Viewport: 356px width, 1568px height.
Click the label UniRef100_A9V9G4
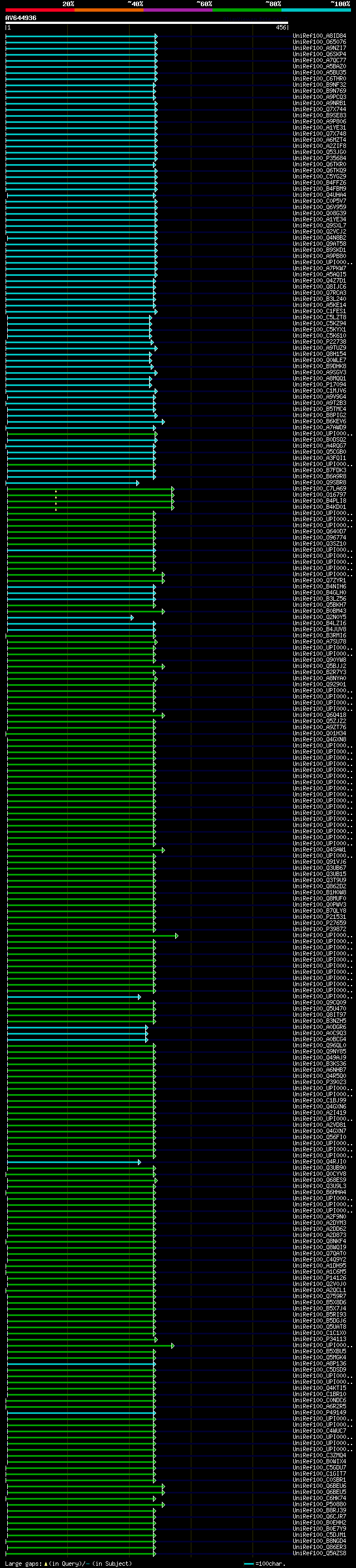(319, 397)
